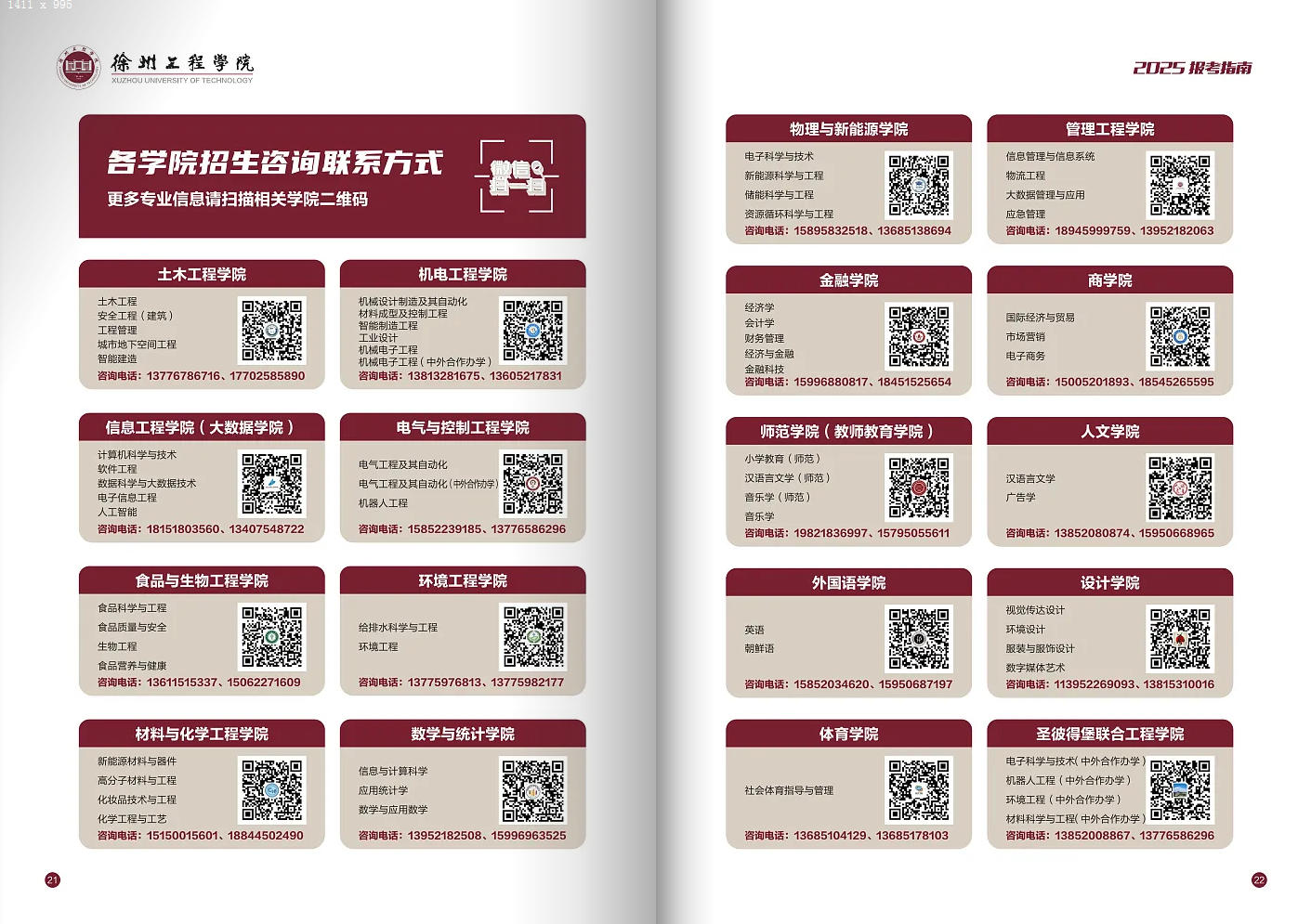This screenshot has width=1311, height=924.
Task: Click the 徐州工程学院 calligraphy name
Action: coord(182,63)
